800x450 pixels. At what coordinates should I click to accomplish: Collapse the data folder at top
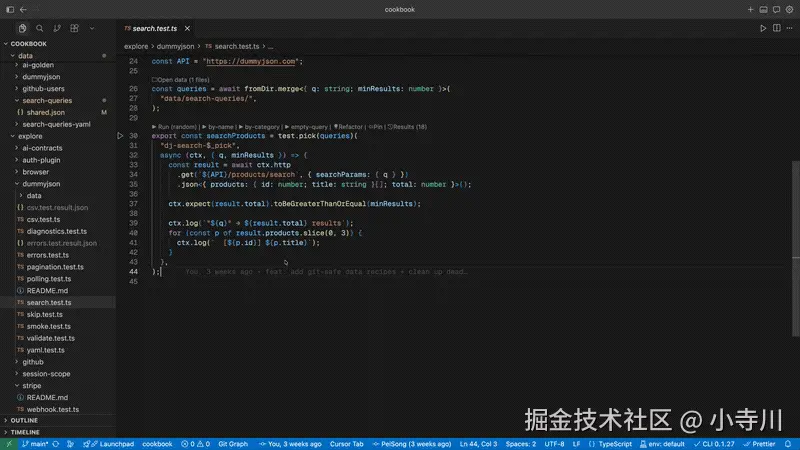pyautogui.click(x=26, y=56)
